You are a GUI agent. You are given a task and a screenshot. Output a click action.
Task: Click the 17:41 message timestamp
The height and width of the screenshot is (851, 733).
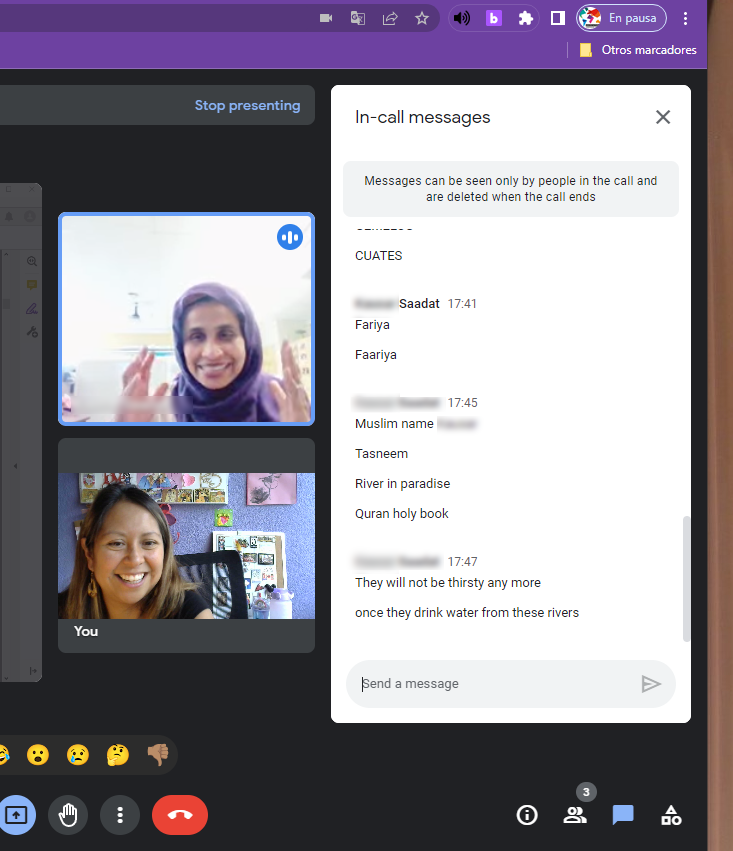tap(462, 304)
